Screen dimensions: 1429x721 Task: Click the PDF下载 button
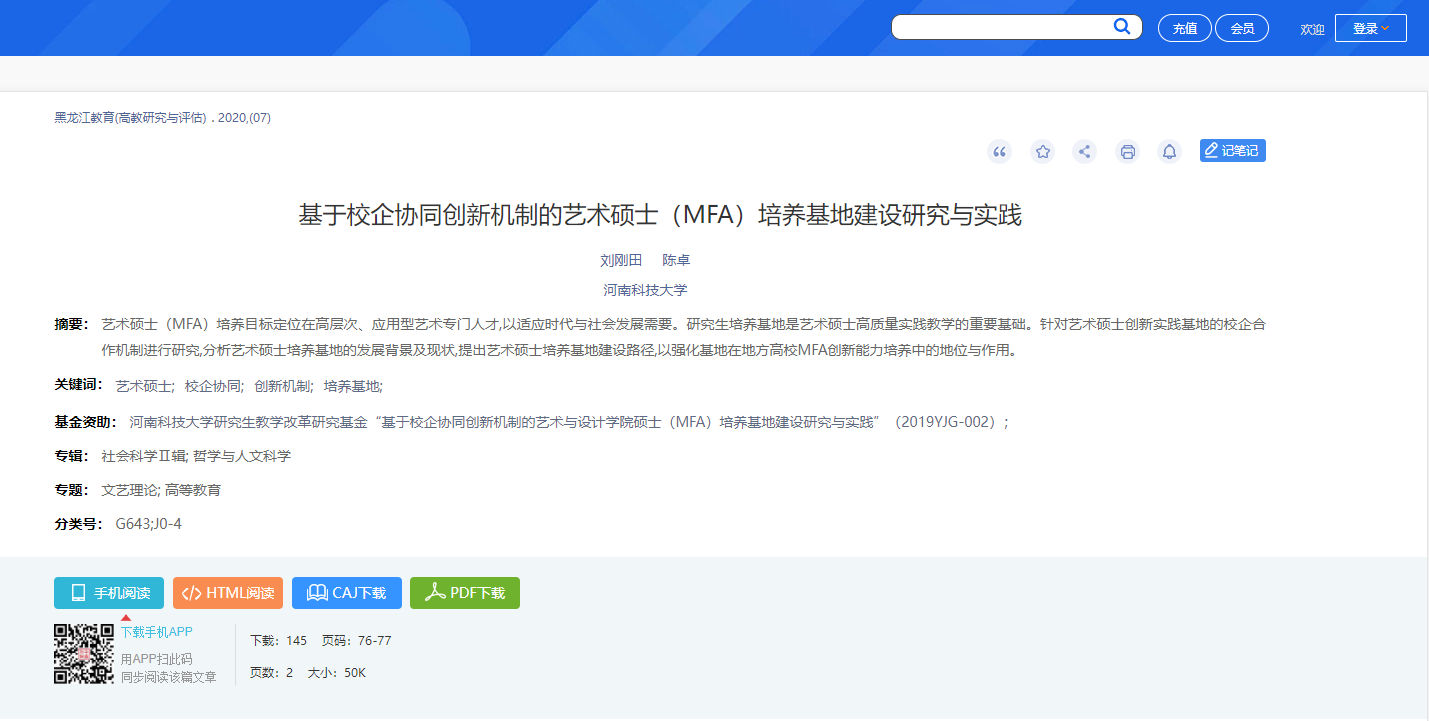point(465,593)
